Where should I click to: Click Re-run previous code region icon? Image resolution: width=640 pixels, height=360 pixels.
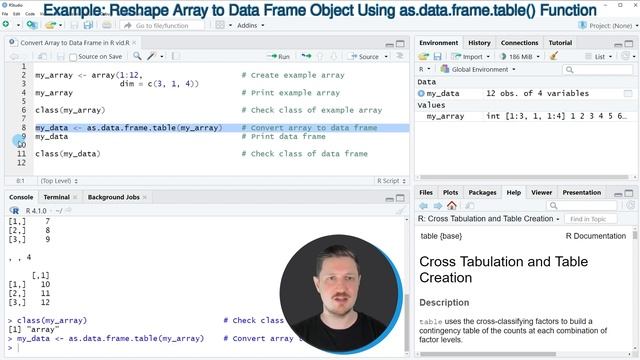point(306,56)
